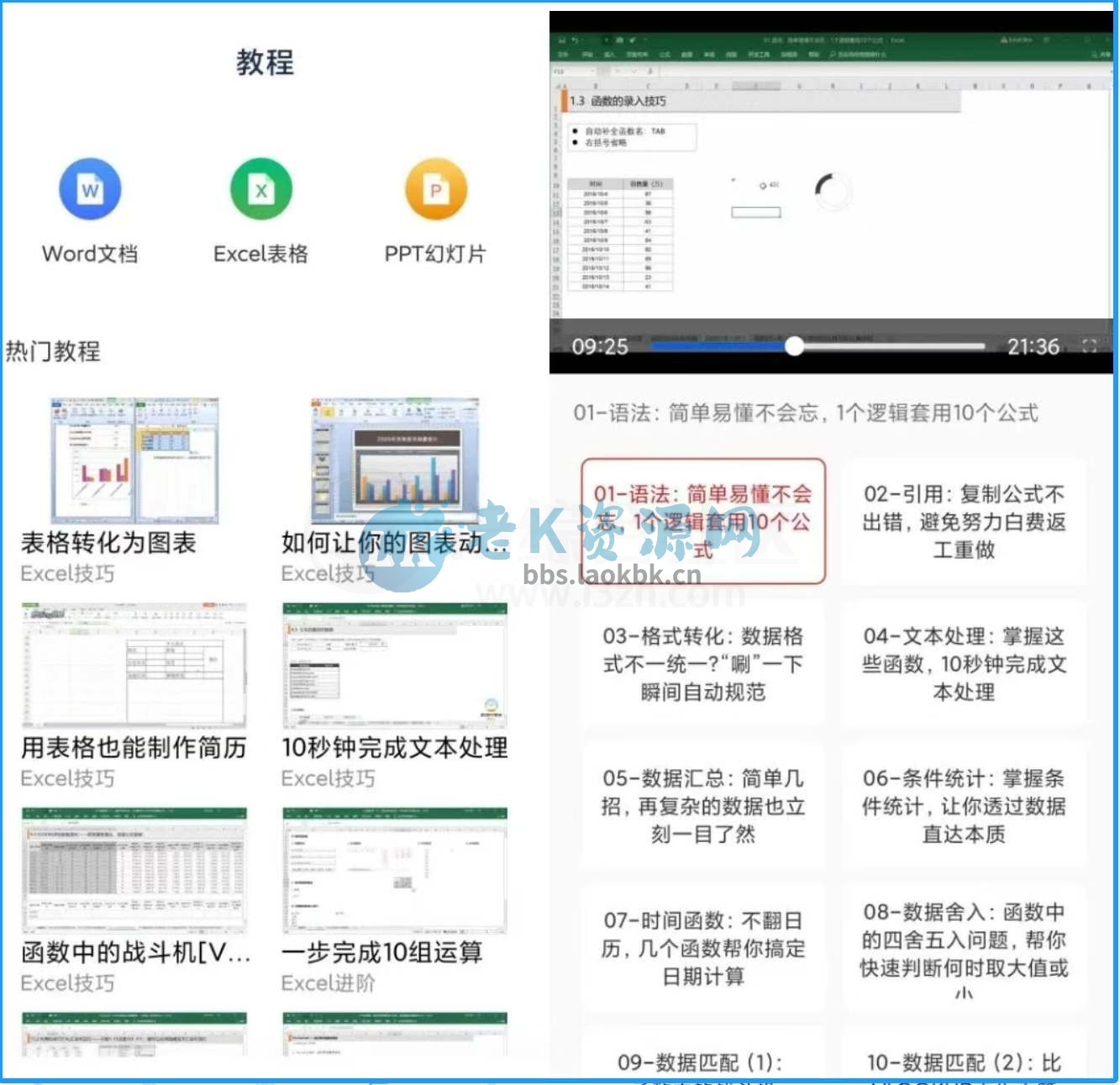Click the 用表格也能制作简历 title text
1120x1085 pixels.
click(134, 748)
